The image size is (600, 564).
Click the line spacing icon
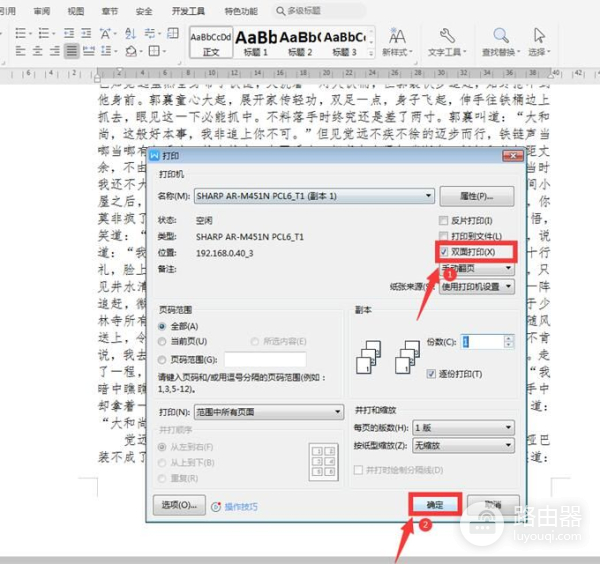point(106,51)
